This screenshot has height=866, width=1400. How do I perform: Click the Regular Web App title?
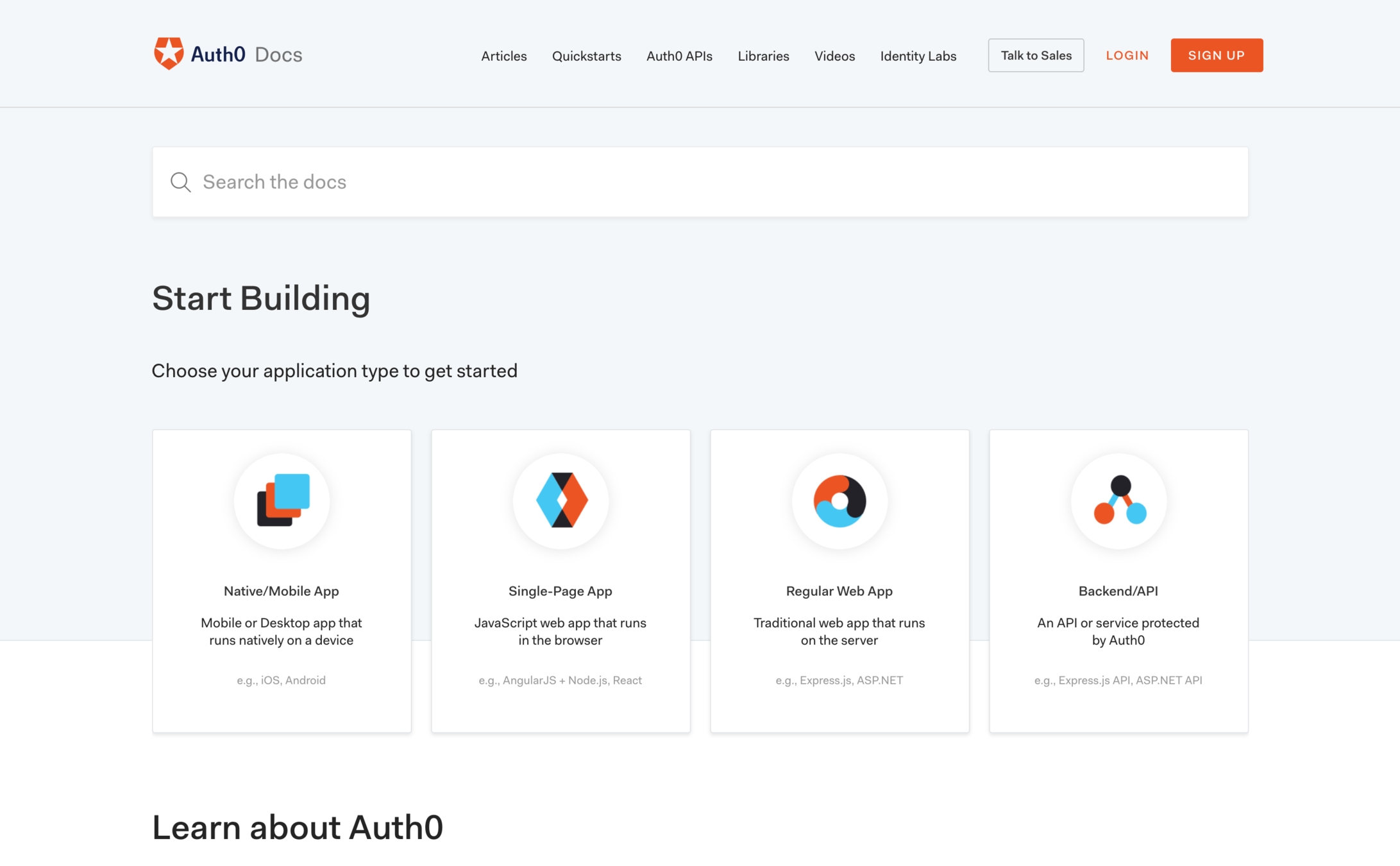(839, 591)
